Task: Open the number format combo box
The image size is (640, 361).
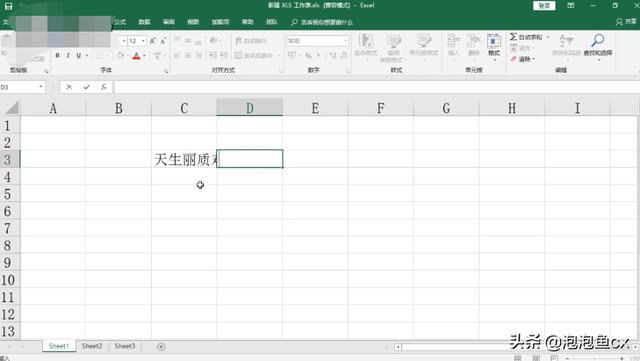Action: click(318, 41)
